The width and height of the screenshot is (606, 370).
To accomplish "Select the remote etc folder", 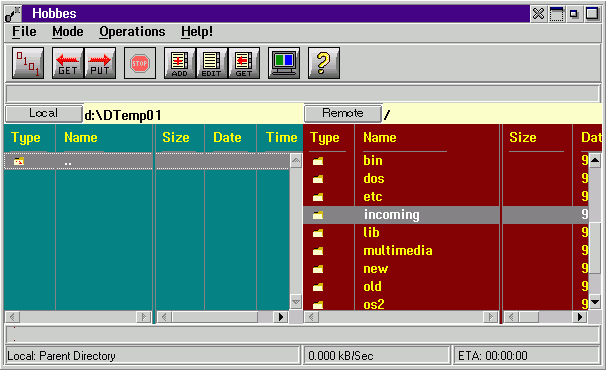I will coord(373,196).
